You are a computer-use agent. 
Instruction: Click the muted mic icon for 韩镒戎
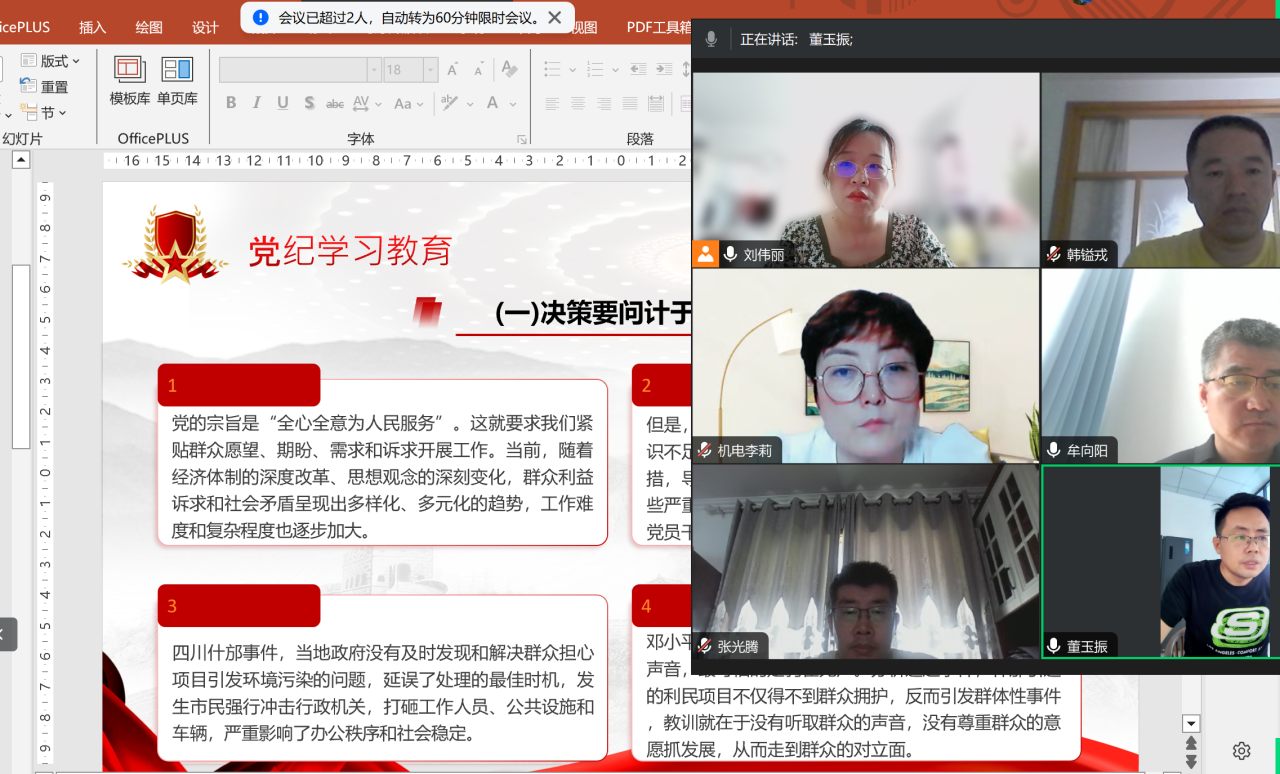[1053, 254]
